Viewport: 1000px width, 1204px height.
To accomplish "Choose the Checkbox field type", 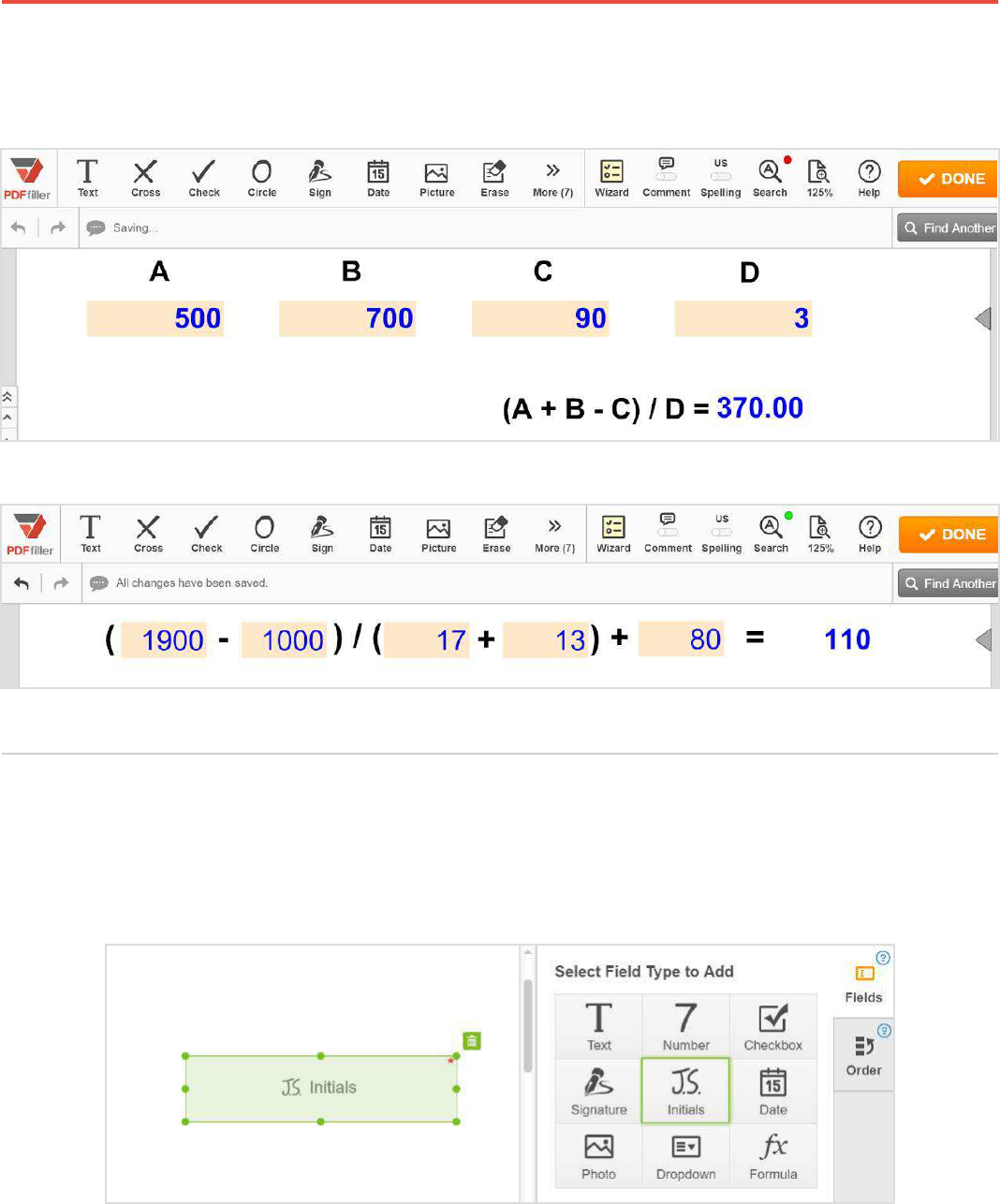I will pyautogui.click(x=772, y=1027).
